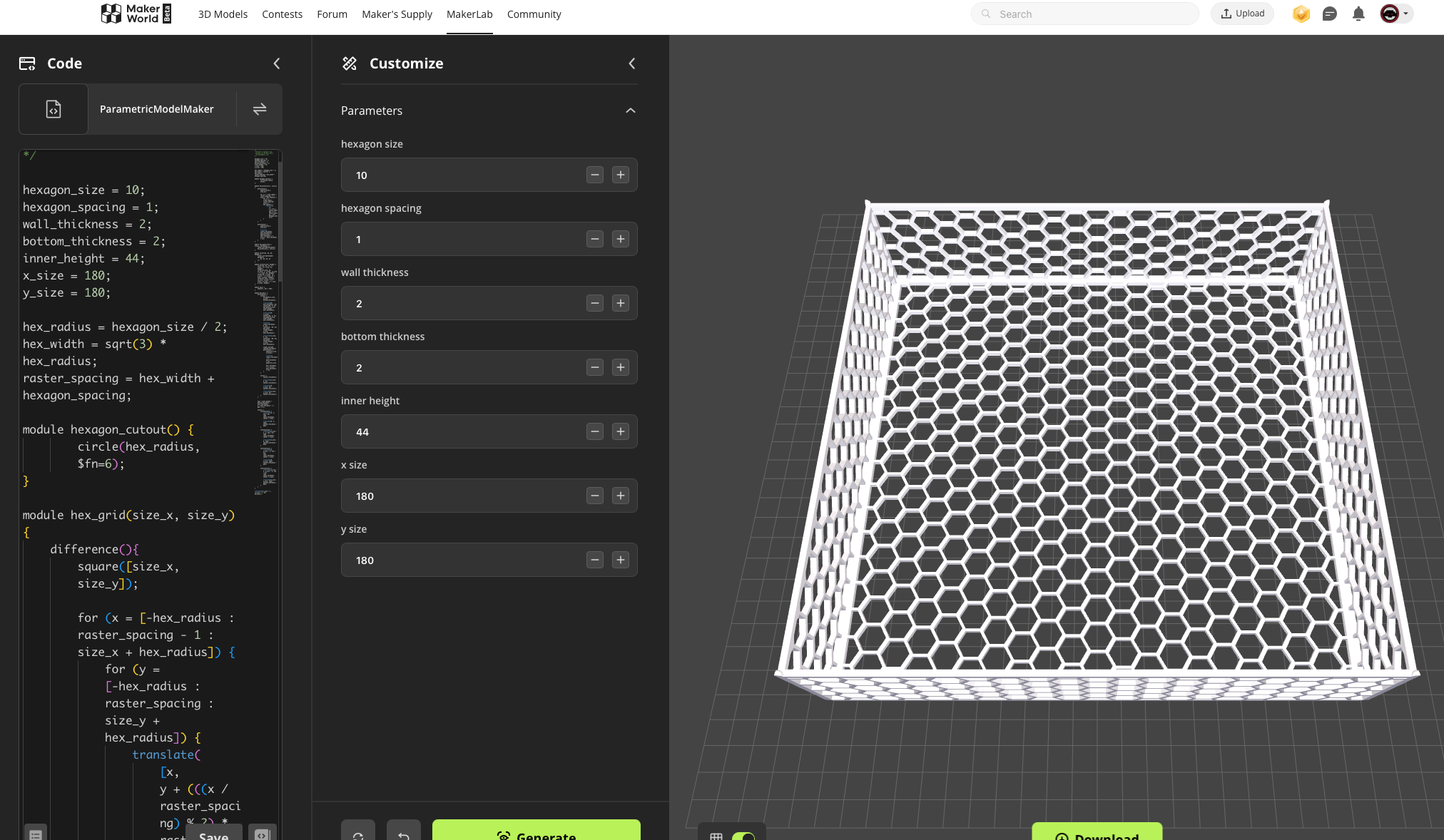Click code line 'inner_height = 44;'
The height and width of the screenshot is (840, 1444).
83,258
